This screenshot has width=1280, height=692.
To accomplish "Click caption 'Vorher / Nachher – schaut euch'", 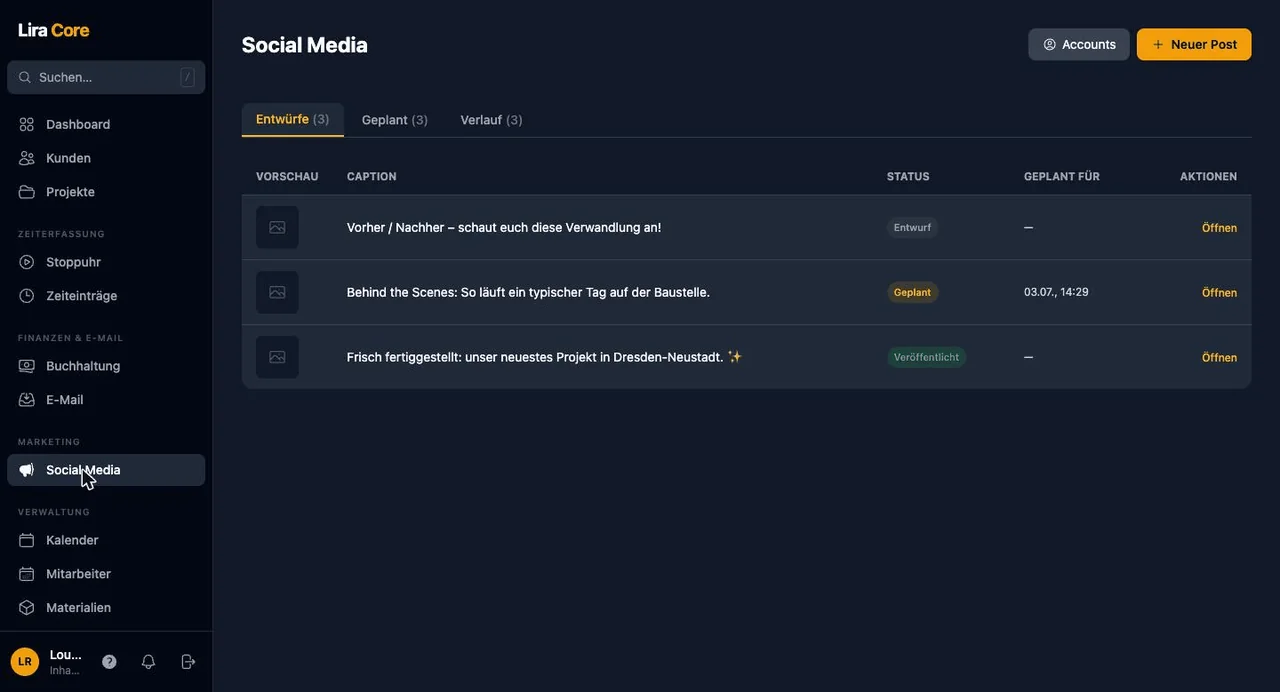I will (504, 227).
